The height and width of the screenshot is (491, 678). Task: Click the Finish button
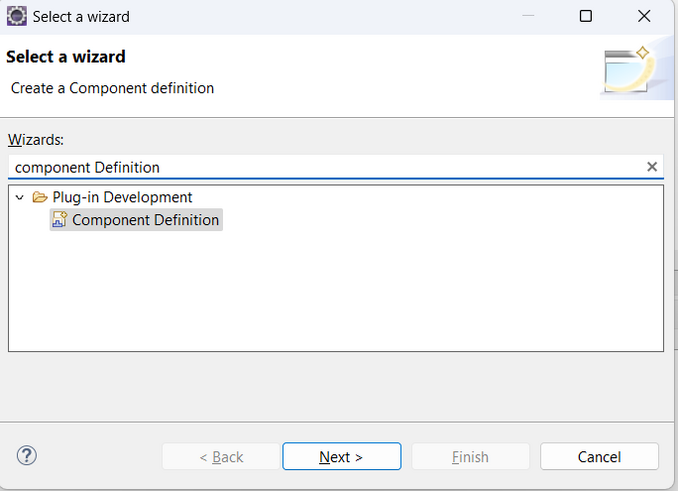(470, 457)
